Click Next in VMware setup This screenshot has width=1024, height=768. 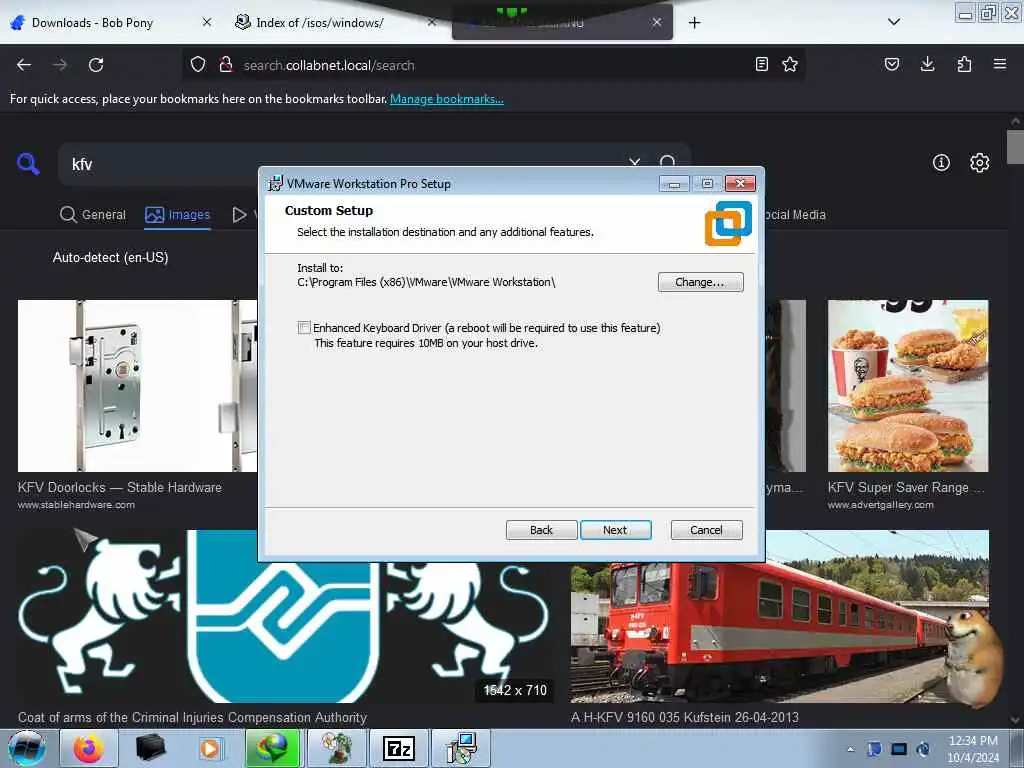coord(615,530)
